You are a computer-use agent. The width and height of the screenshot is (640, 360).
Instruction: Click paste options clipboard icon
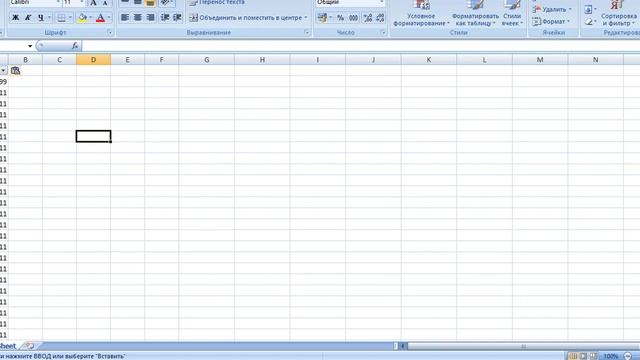[x=16, y=71]
